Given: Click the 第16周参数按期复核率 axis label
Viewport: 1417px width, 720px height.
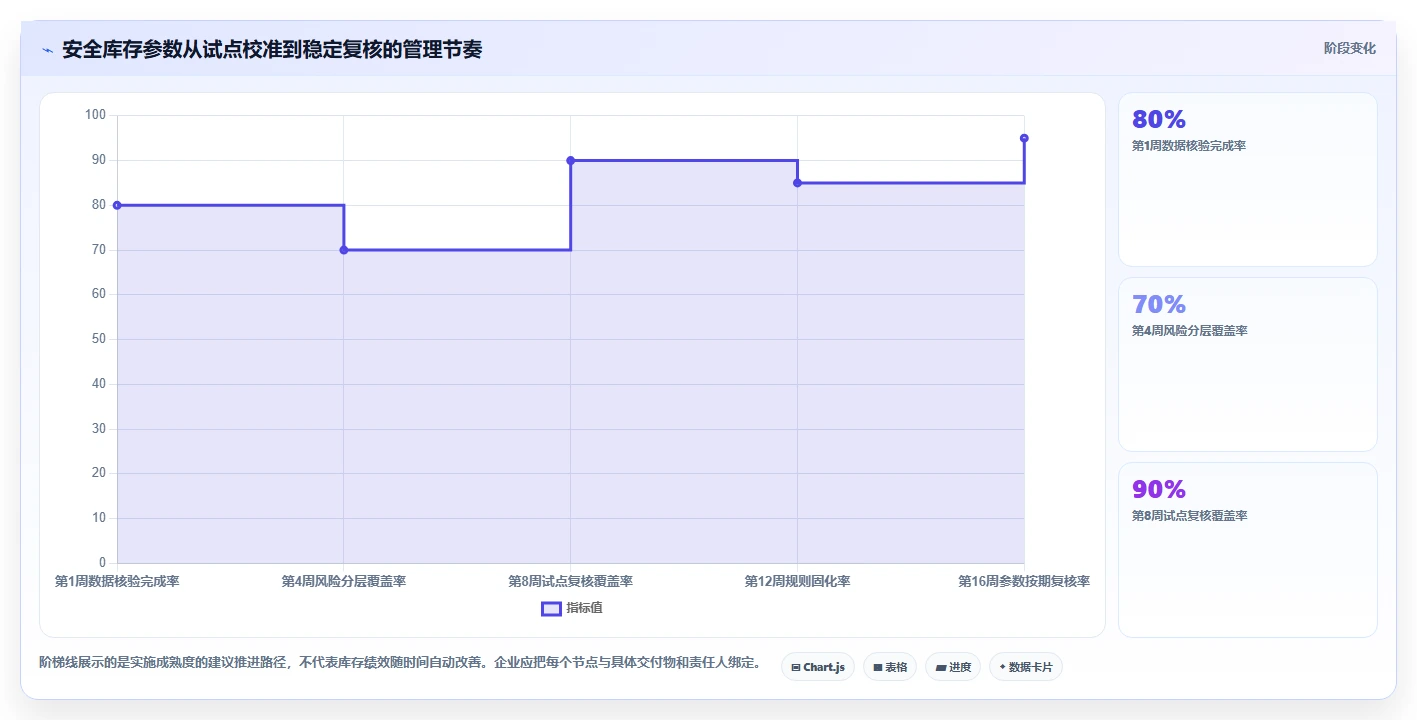Looking at the screenshot, I should (1024, 581).
